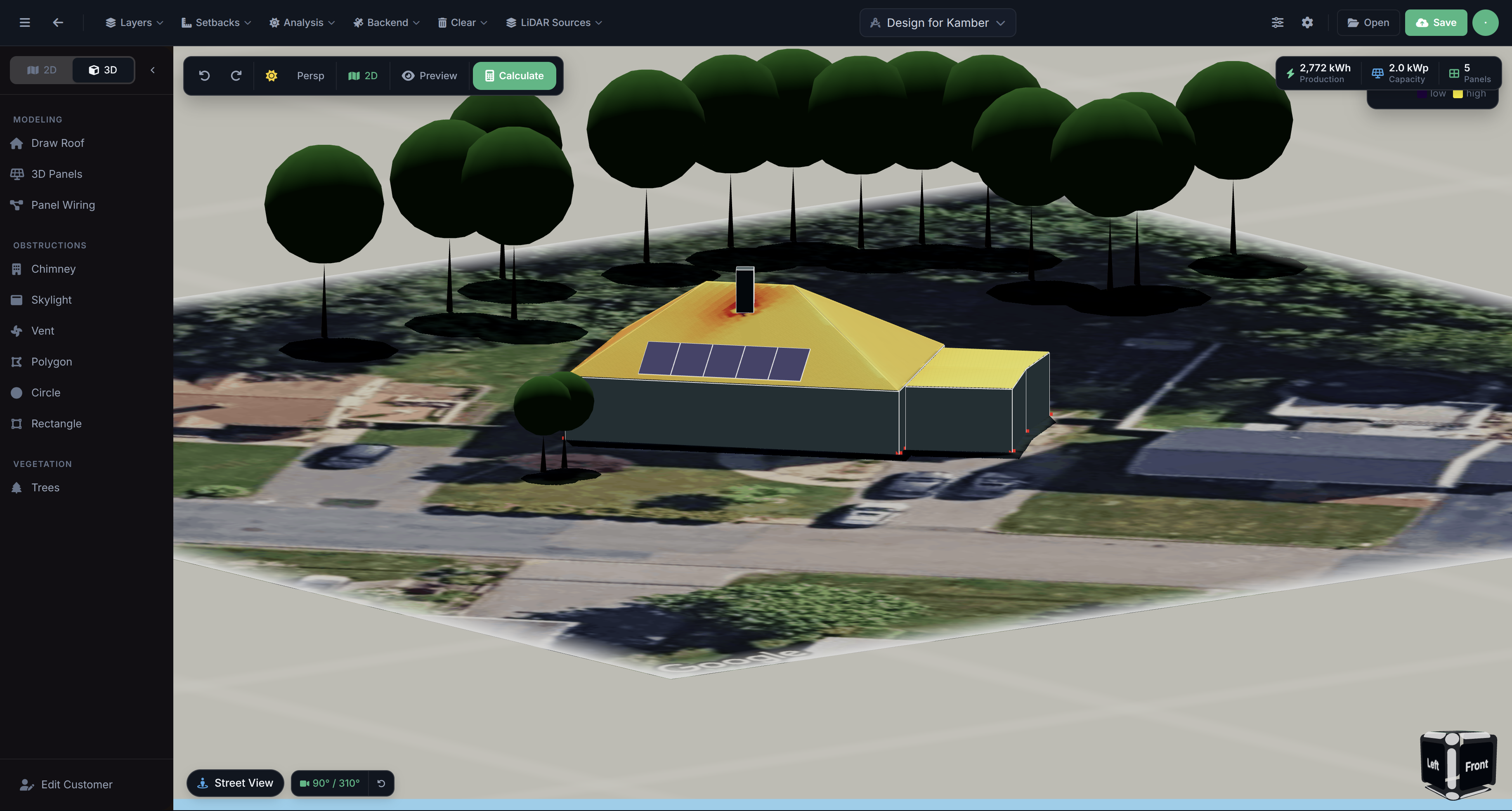Open the Analysis menu
1512x811 pixels.
(x=302, y=22)
